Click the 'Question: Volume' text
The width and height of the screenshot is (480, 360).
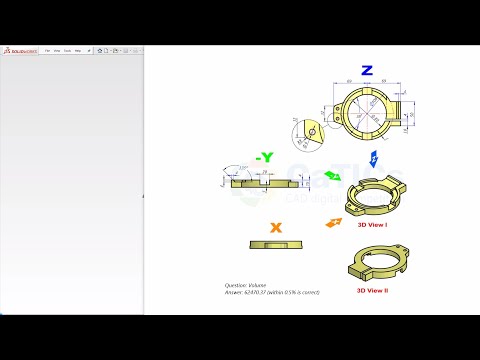click(245, 285)
